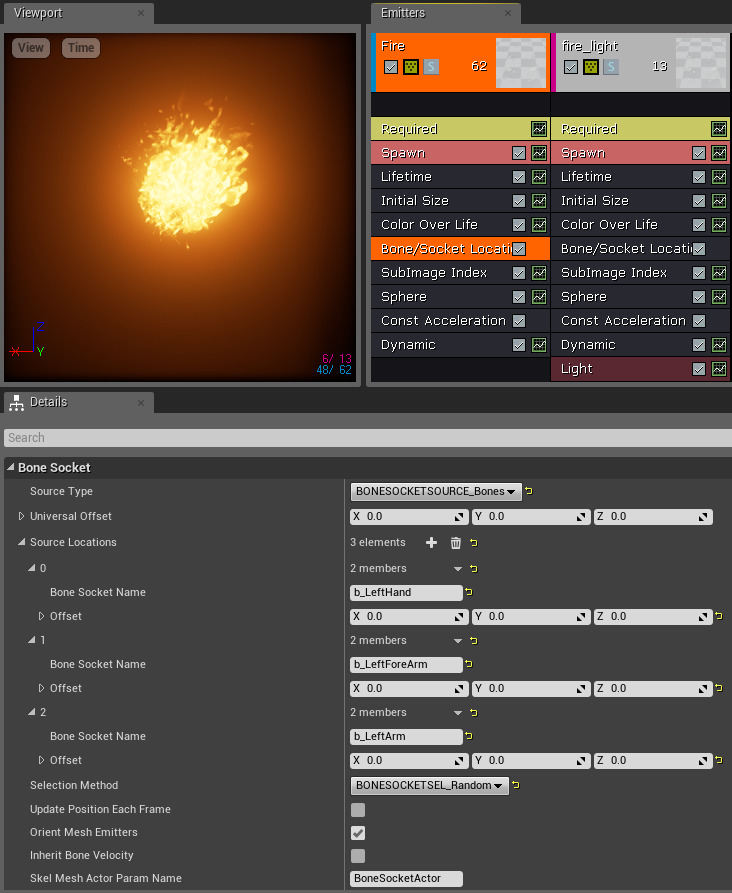
Task: Switch to the Emitters tab
Action: click(x=403, y=13)
